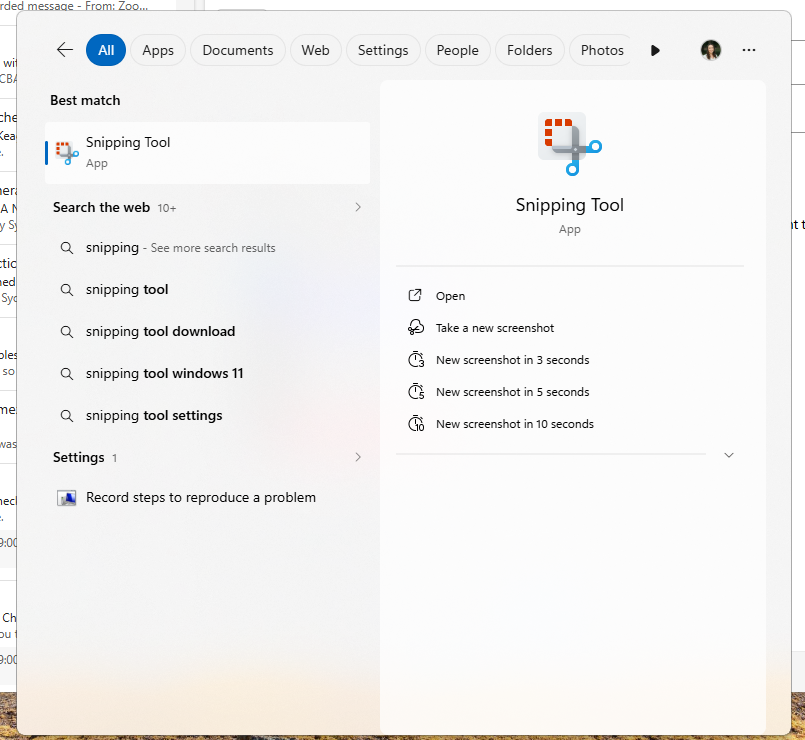This screenshot has height=740, width=805.
Task: Open Record steps to reproduce a problem
Action: [x=200, y=497]
